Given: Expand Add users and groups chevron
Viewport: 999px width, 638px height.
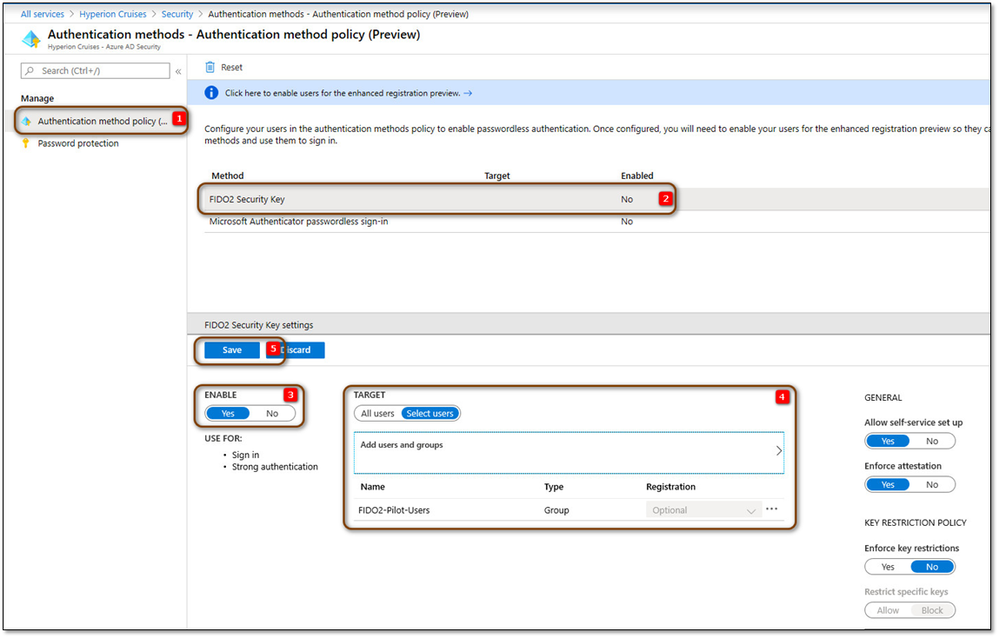Looking at the screenshot, I should click(779, 451).
